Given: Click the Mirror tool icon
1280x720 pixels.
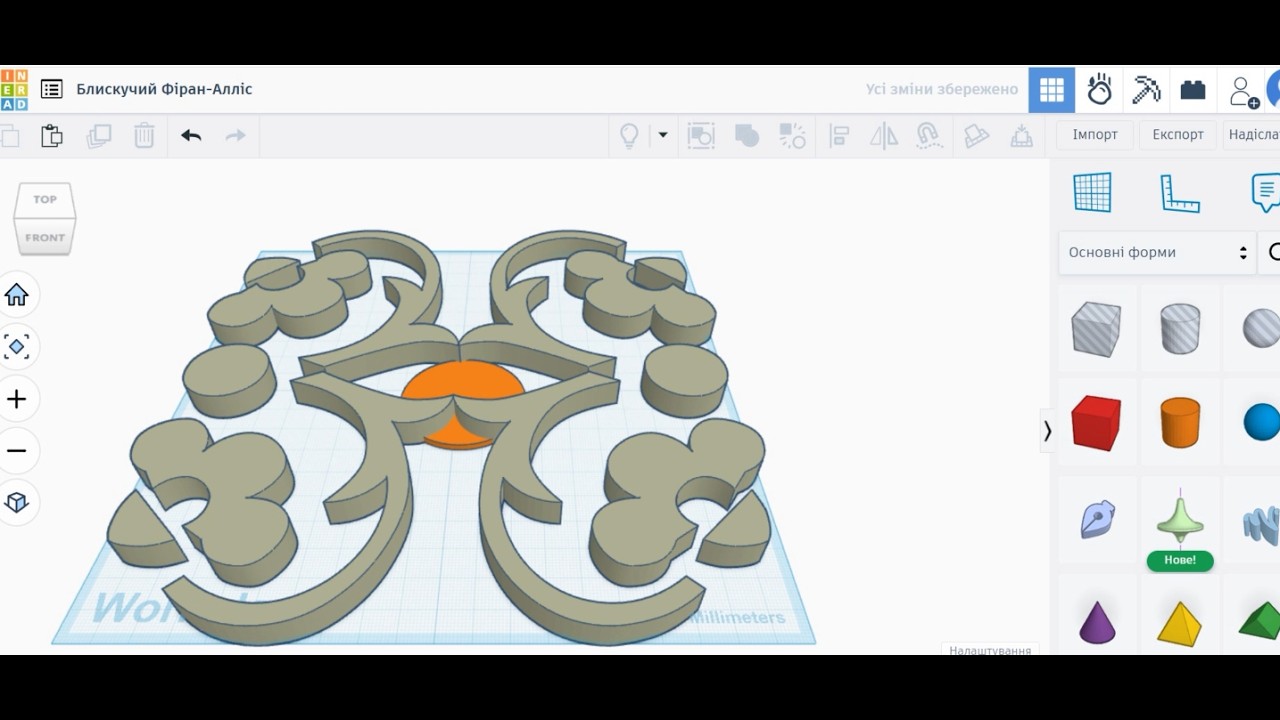Looking at the screenshot, I should pos(884,136).
